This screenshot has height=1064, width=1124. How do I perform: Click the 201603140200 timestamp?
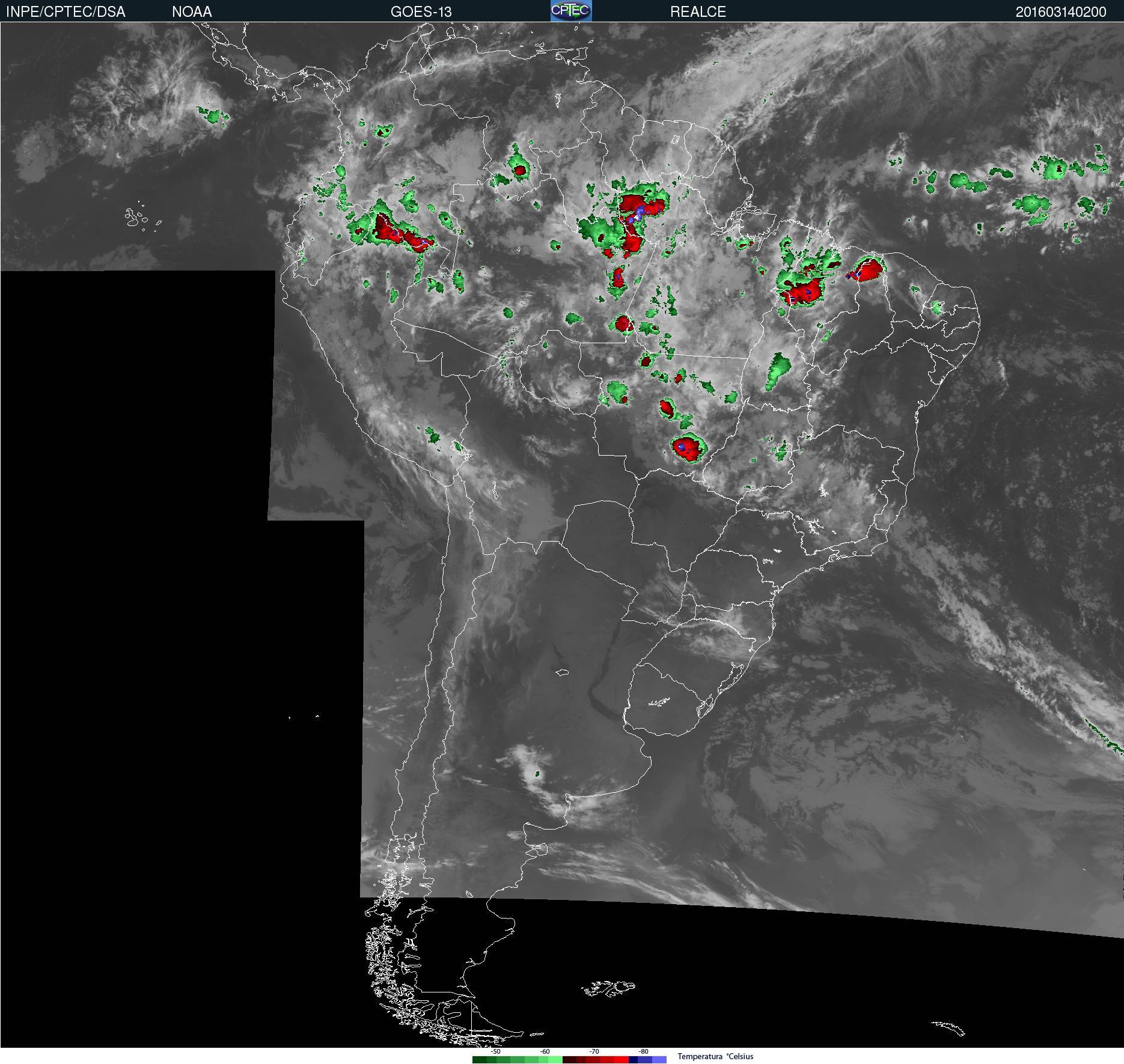(1061, 12)
